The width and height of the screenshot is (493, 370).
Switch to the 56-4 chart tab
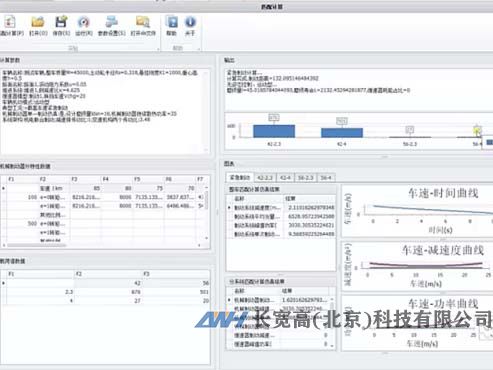click(326, 178)
